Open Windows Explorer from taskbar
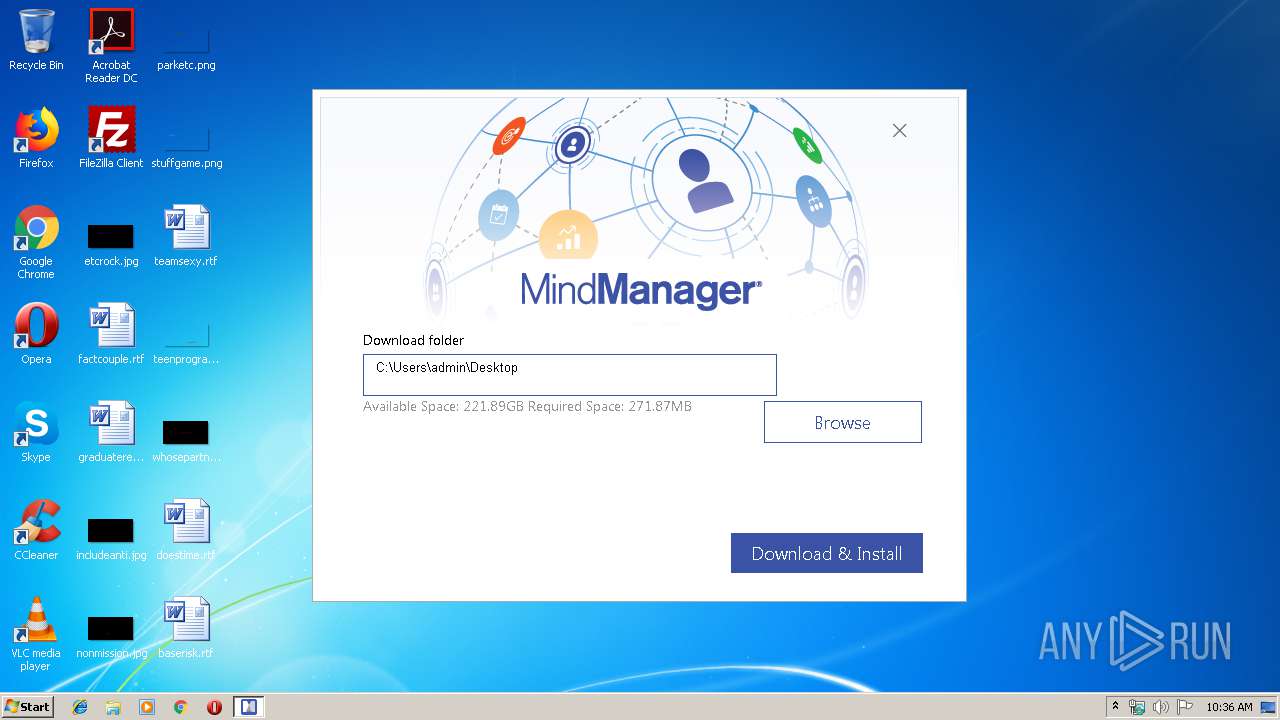Screen dimensions: 1280x720 pyautogui.click(x=113, y=707)
